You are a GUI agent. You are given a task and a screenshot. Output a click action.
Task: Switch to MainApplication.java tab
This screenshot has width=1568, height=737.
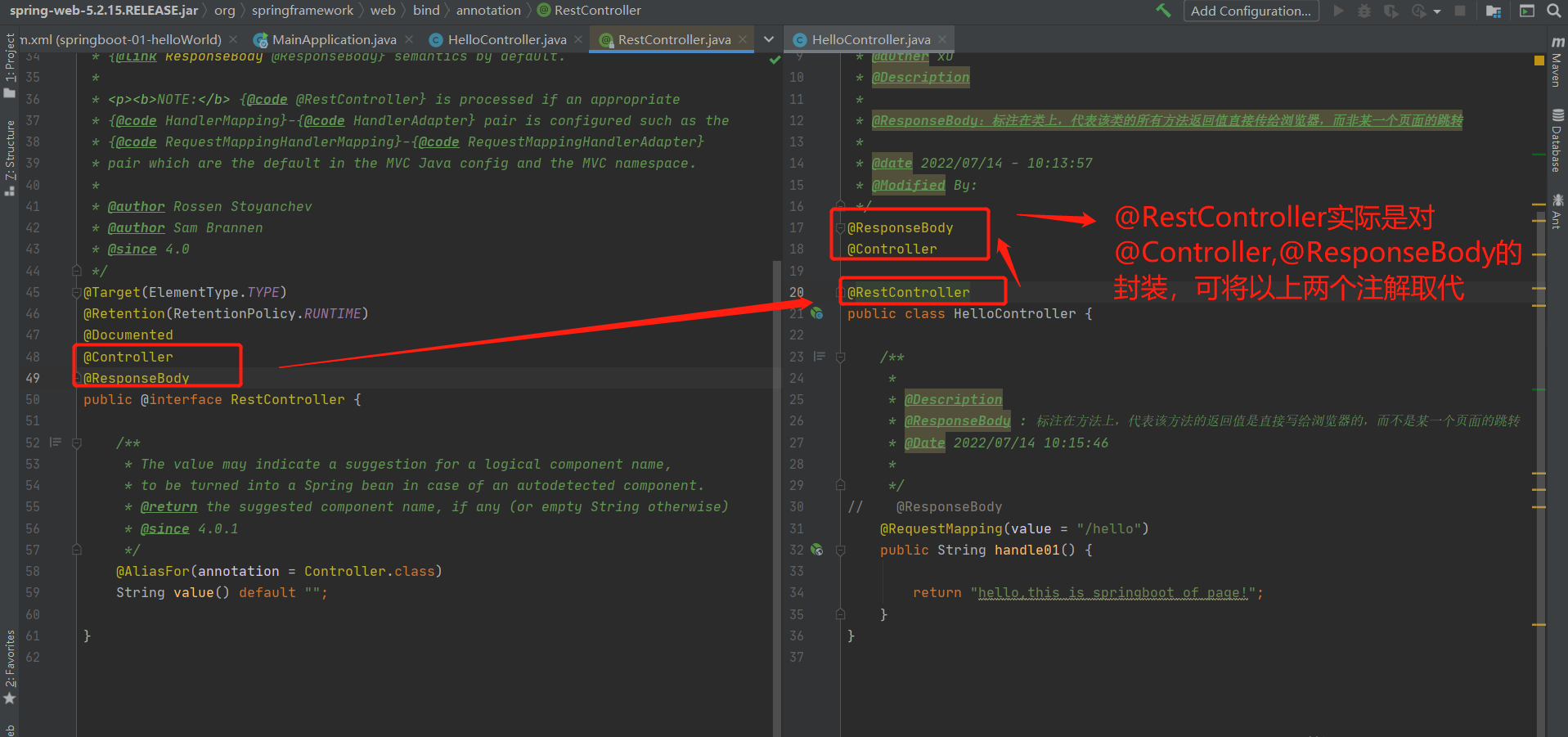(x=334, y=39)
